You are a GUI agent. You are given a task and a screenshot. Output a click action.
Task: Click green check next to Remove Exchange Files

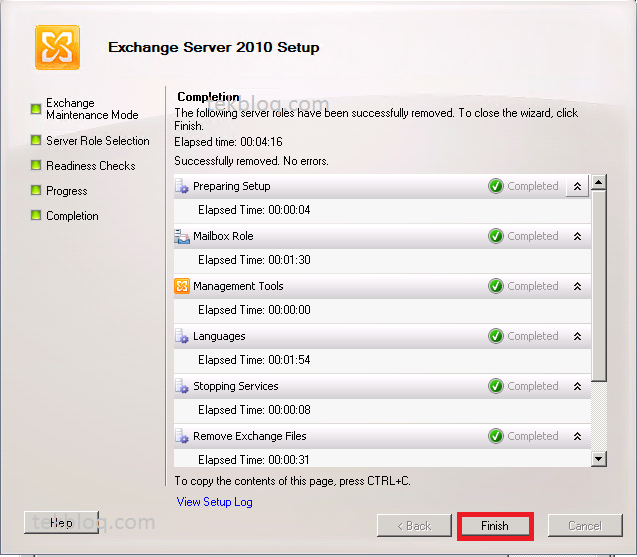pos(496,436)
